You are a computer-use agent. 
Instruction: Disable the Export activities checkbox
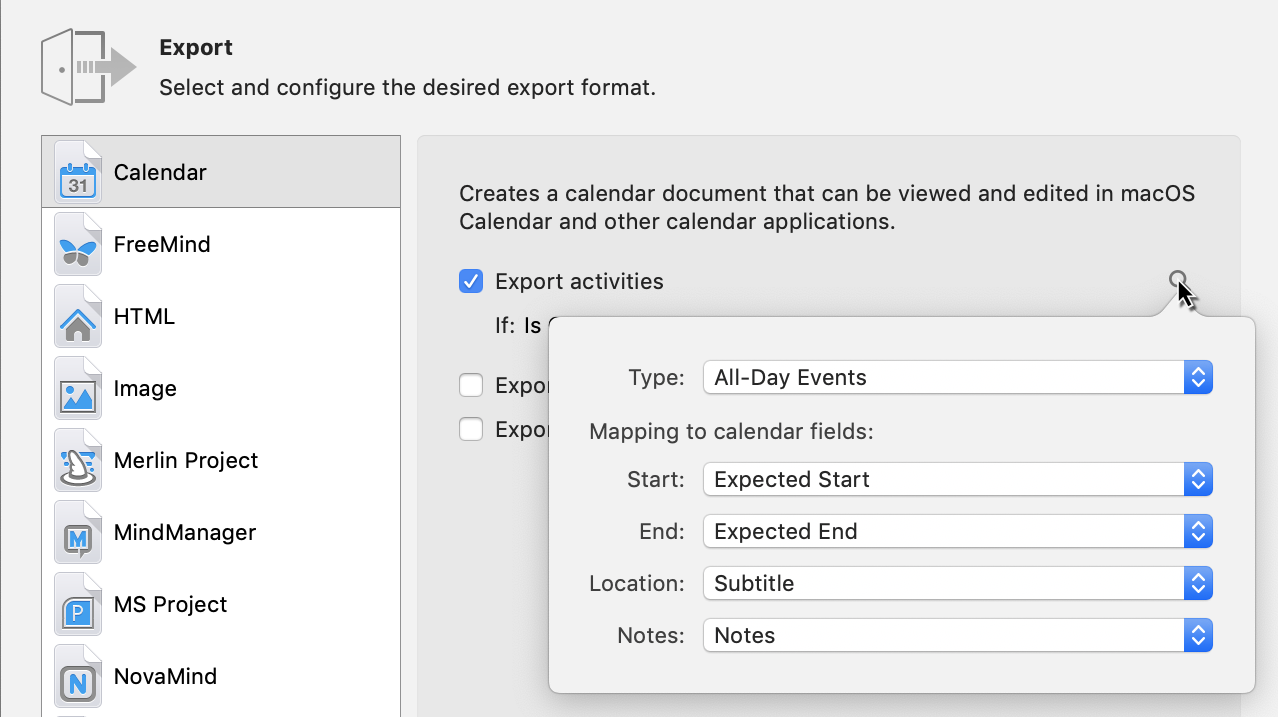470,281
